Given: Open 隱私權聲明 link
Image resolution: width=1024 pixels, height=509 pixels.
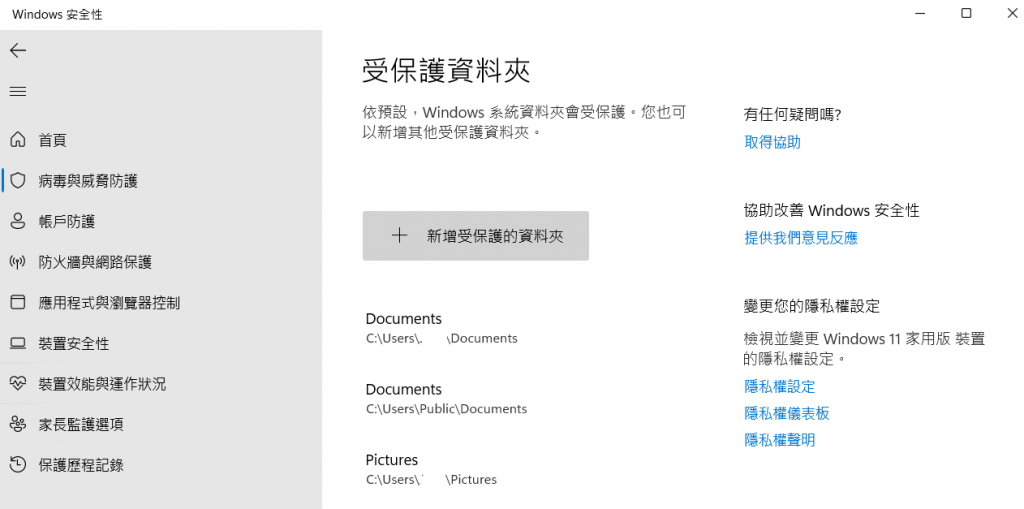Looking at the screenshot, I should [780, 440].
